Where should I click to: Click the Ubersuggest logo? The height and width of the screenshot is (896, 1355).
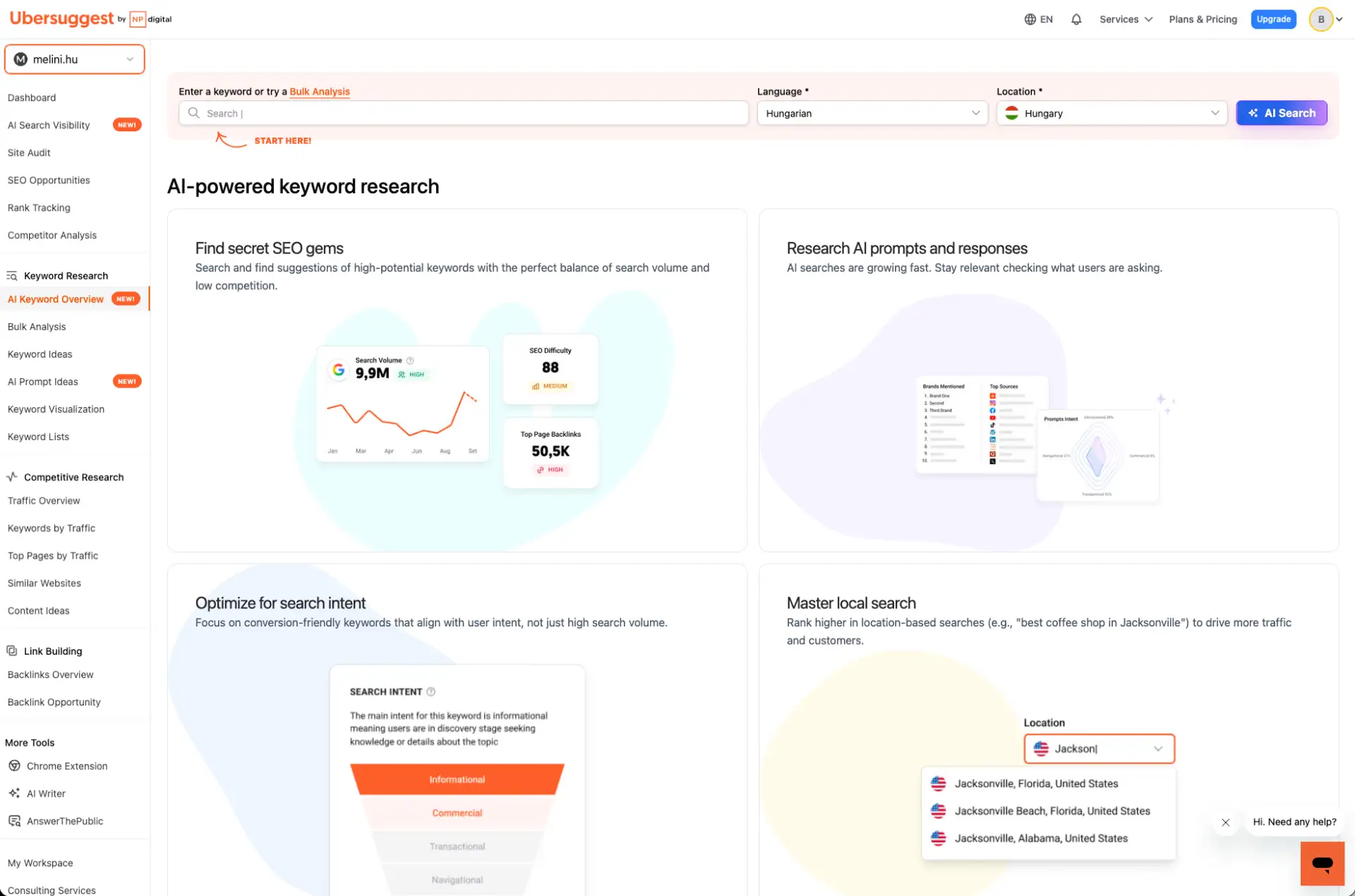(61, 19)
